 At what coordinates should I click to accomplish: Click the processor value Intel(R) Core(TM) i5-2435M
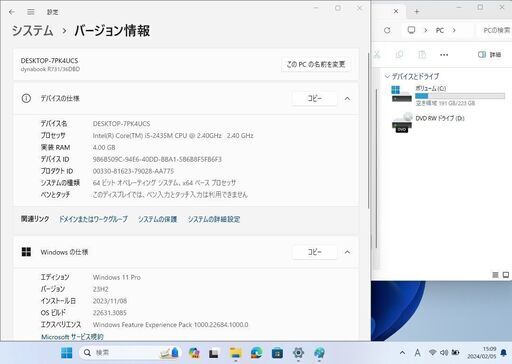[173, 136]
